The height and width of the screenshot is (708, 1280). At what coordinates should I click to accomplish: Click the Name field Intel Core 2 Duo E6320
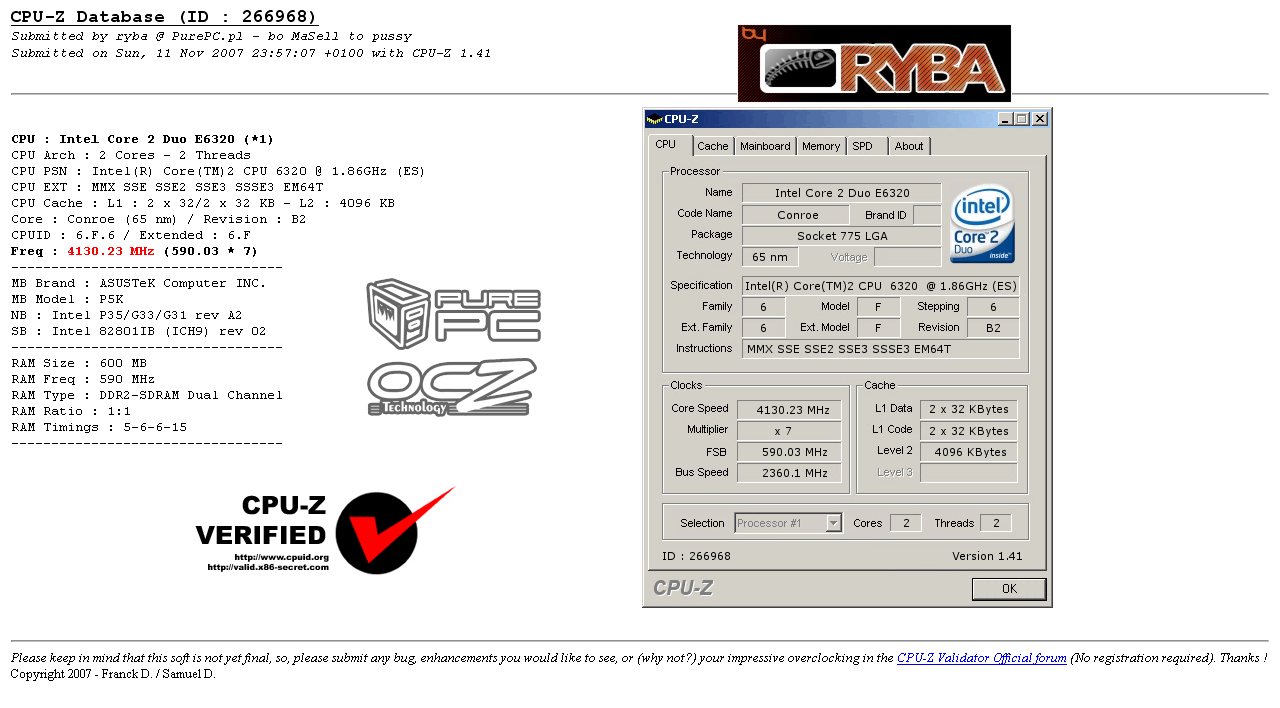[842, 193]
